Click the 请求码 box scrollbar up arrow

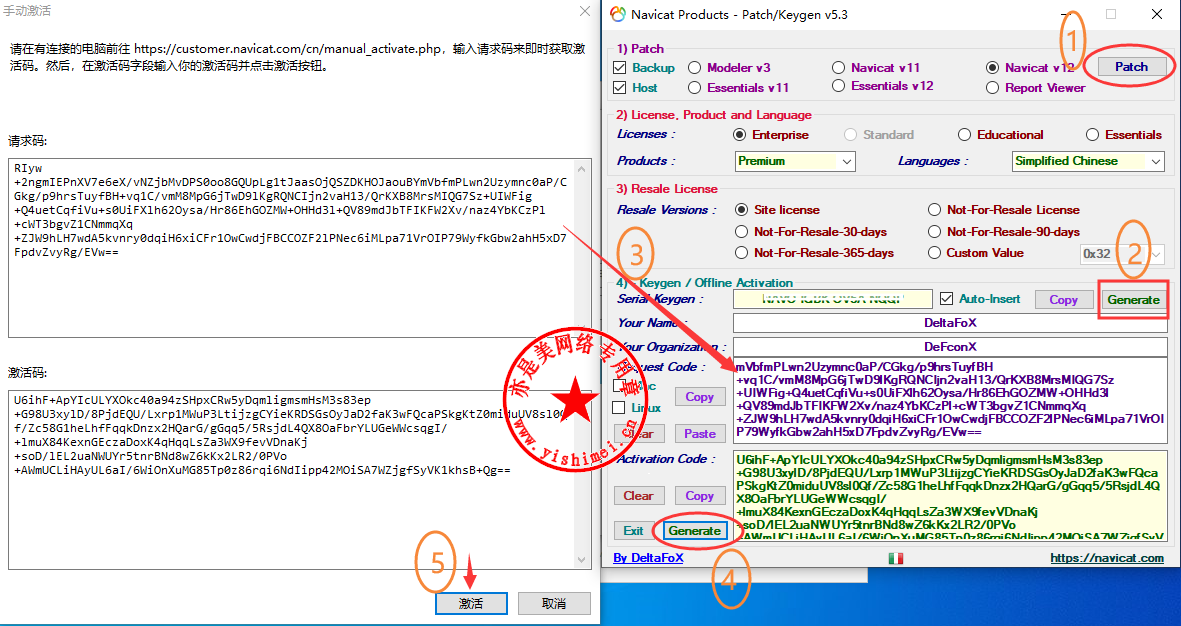point(582,167)
